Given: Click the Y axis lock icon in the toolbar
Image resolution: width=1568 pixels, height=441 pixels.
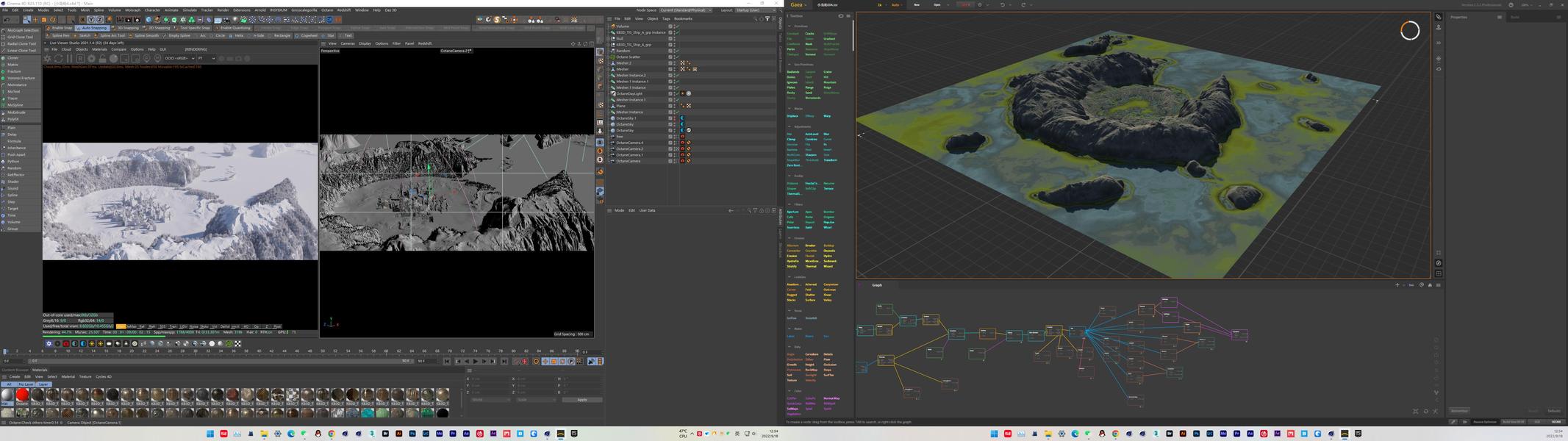Looking at the screenshot, I should [x=90, y=20].
